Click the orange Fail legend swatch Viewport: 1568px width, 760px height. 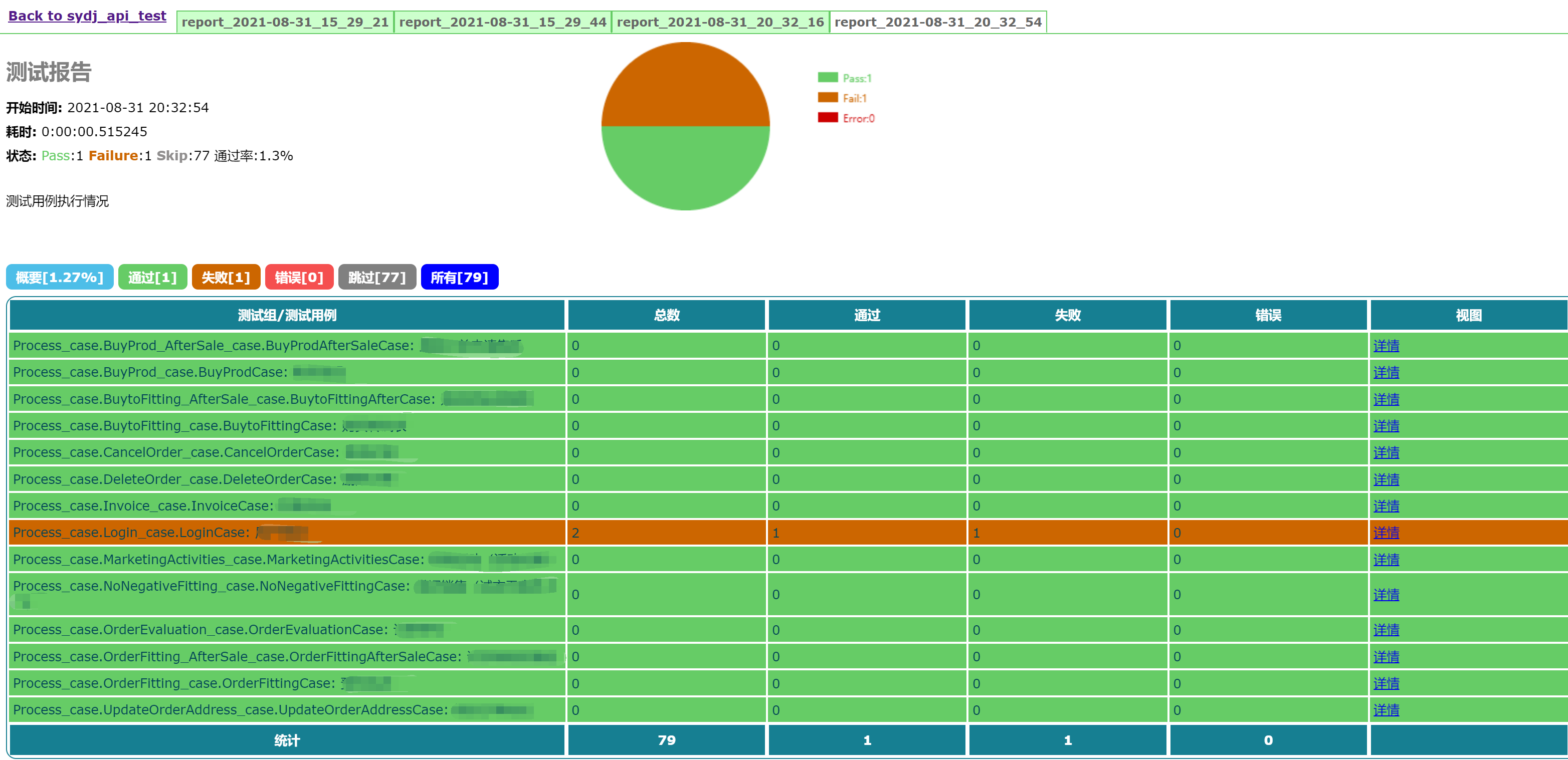pyautogui.click(x=827, y=98)
